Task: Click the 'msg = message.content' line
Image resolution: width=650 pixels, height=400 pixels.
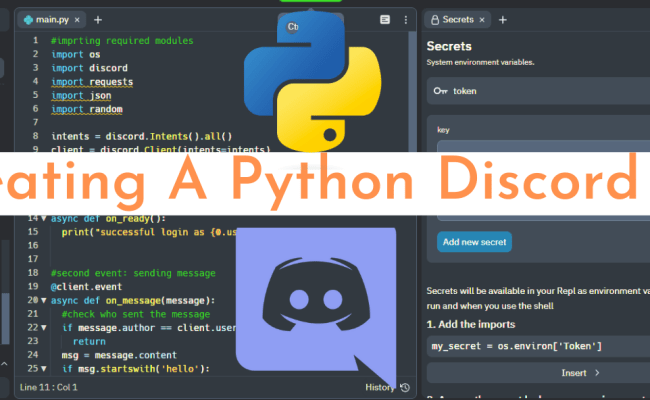Action: (x=119, y=355)
